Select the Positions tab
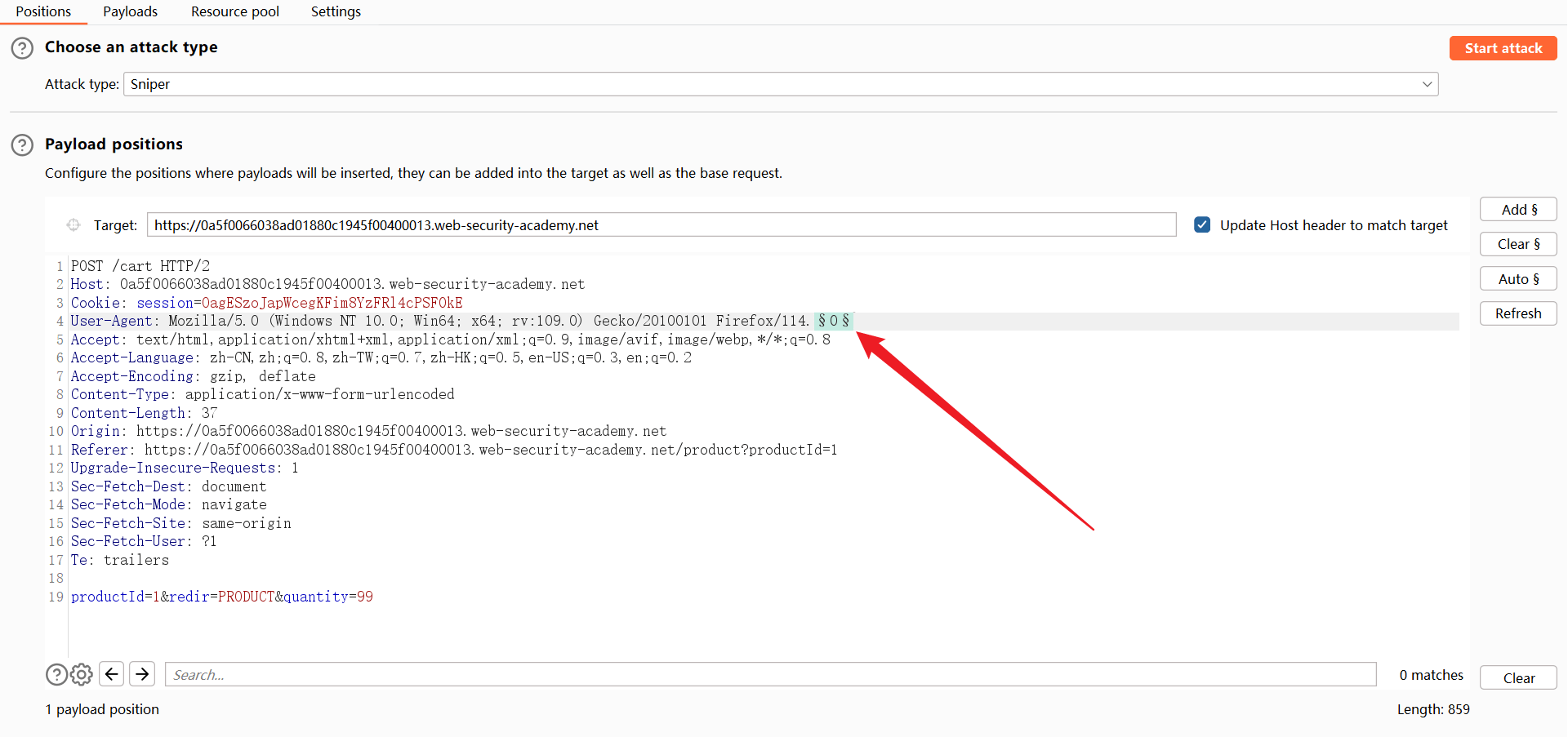Viewport: 1568px width, 737px height. 43,11
